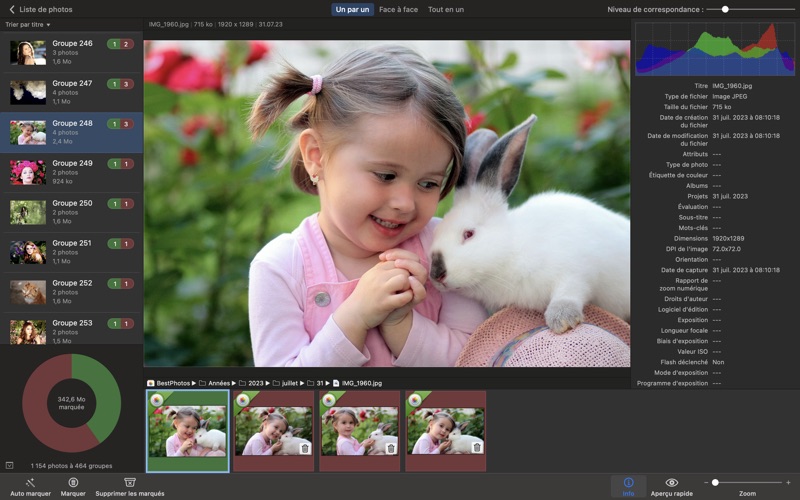Click Supprimer les marqués trash tool
This screenshot has height=500, width=800.
coord(130,487)
